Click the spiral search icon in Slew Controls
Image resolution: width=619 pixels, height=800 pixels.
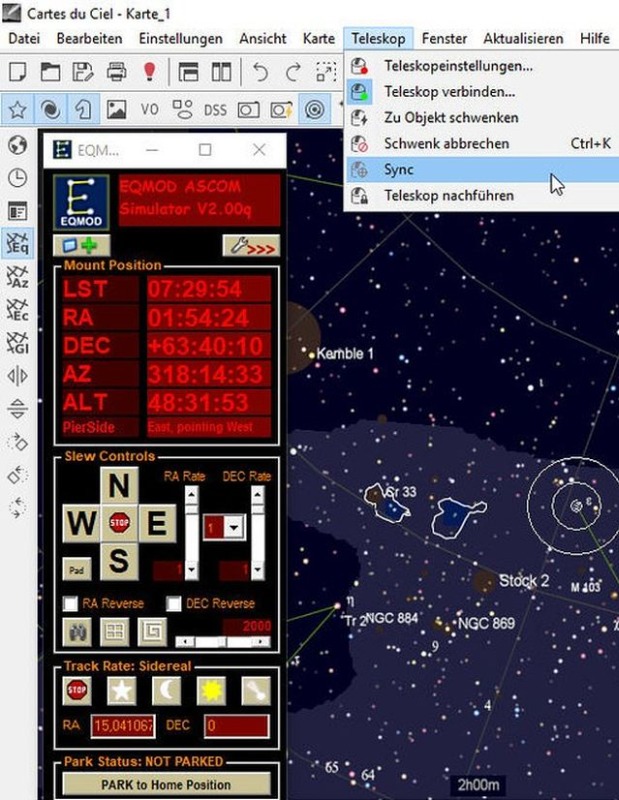tap(152, 632)
